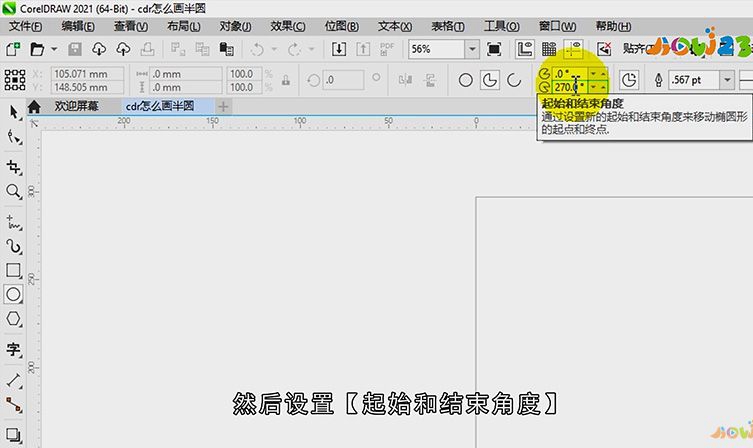Select the Crop tool
This screenshot has width=753, height=448.
[13, 167]
